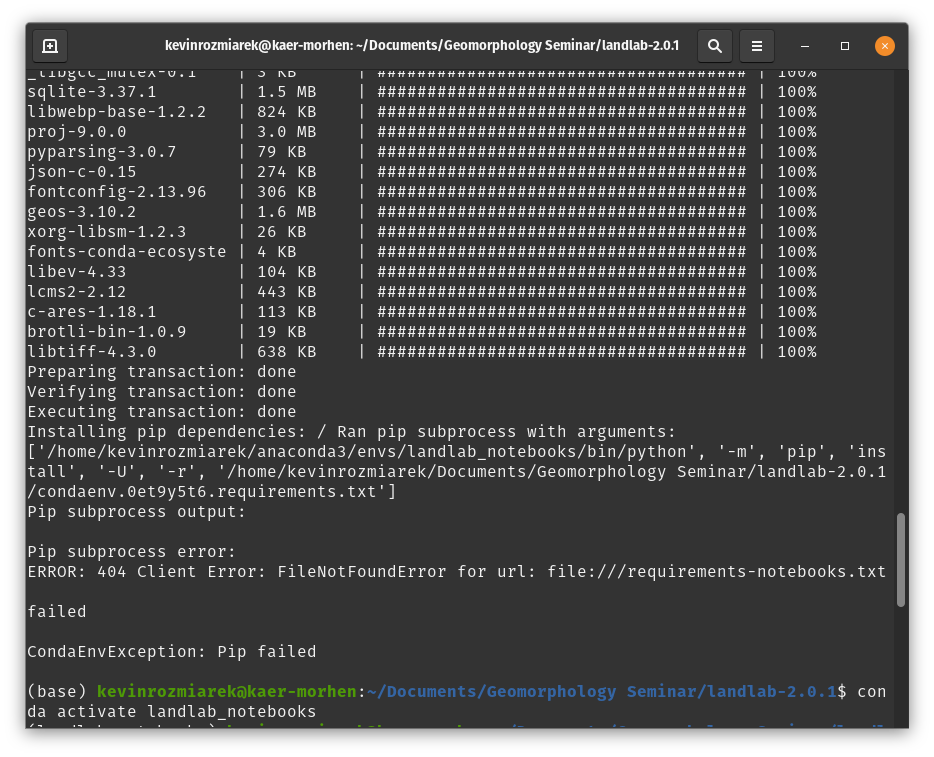Click the proj-9.0.0 progress bar
Screen dimensions: 934x757
560,131
